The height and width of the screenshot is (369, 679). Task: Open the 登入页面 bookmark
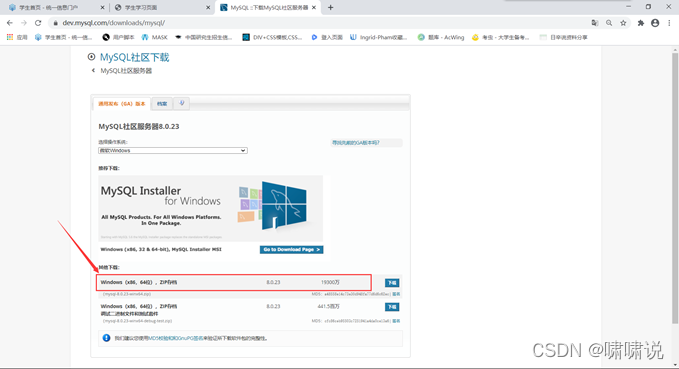(x=327, y=37)
